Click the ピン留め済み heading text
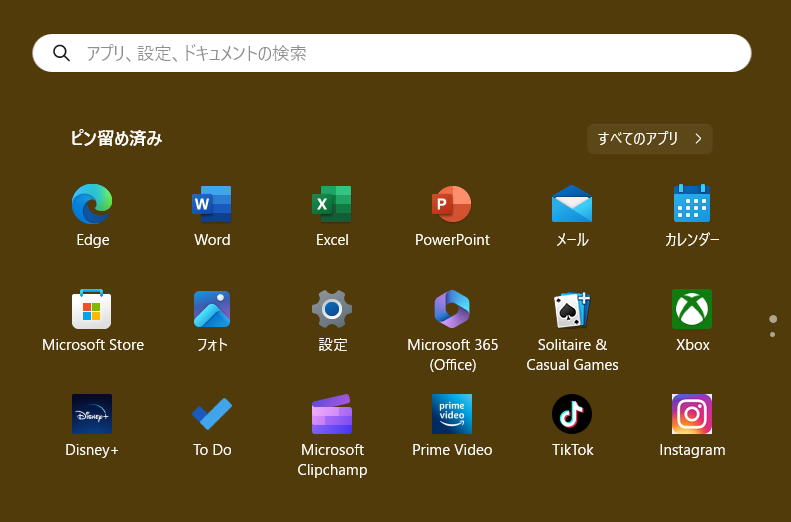 pos(117,139)
